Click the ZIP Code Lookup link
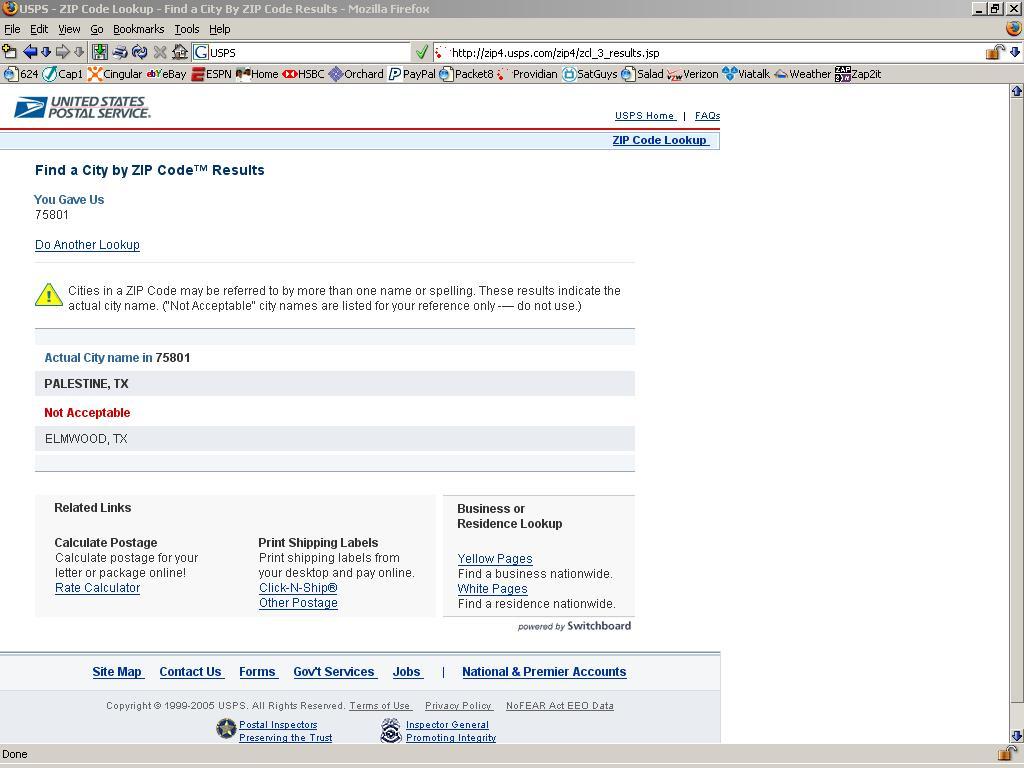Image resolution: width=1024 pixels, height=768 pixels. tap(660, 140)
